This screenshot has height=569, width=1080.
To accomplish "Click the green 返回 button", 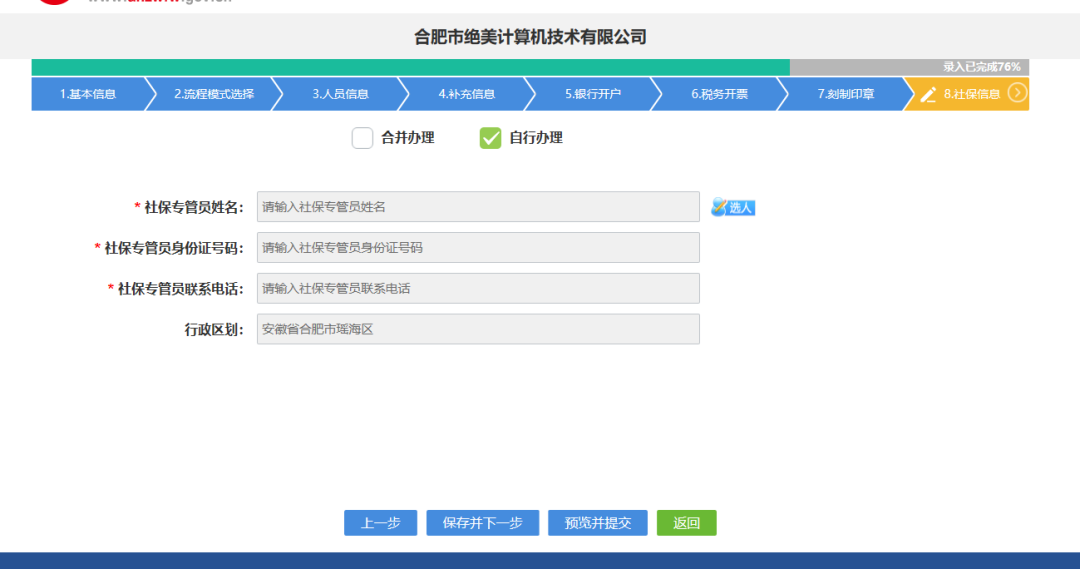I will 687,523.
